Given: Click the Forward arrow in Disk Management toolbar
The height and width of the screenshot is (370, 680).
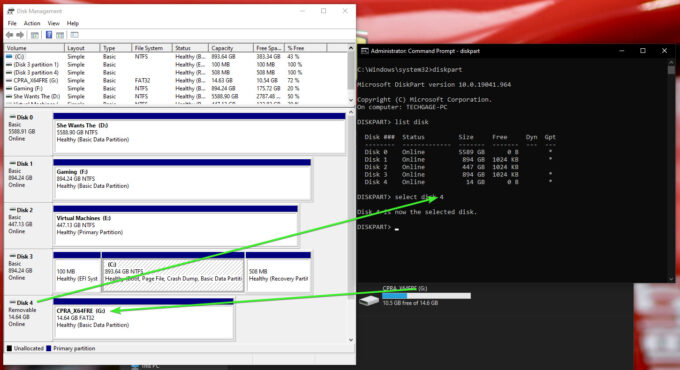Looking at the screenshot, I should click(x=20, y=35).
